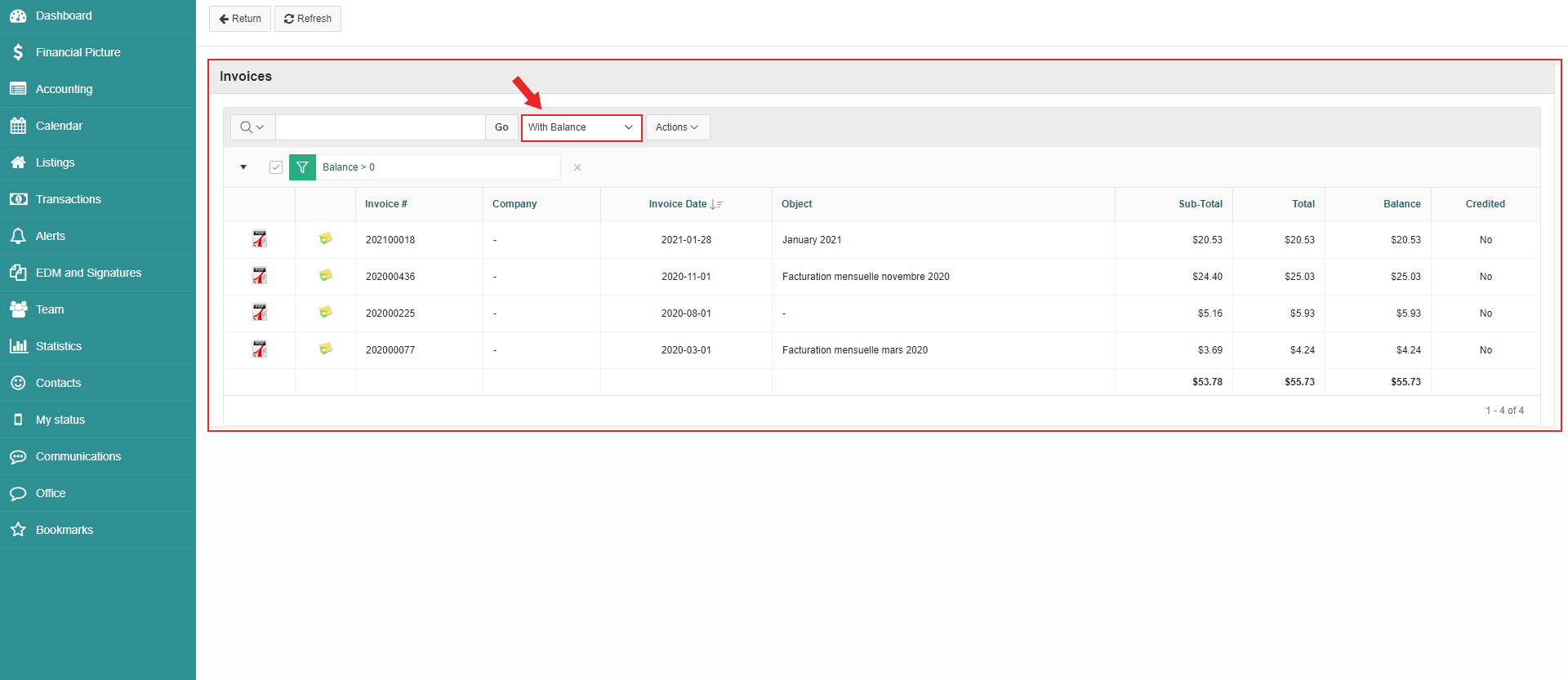Click payment icon for invoice 202000077
1568x680 pixels.
(x=325, y=349)
